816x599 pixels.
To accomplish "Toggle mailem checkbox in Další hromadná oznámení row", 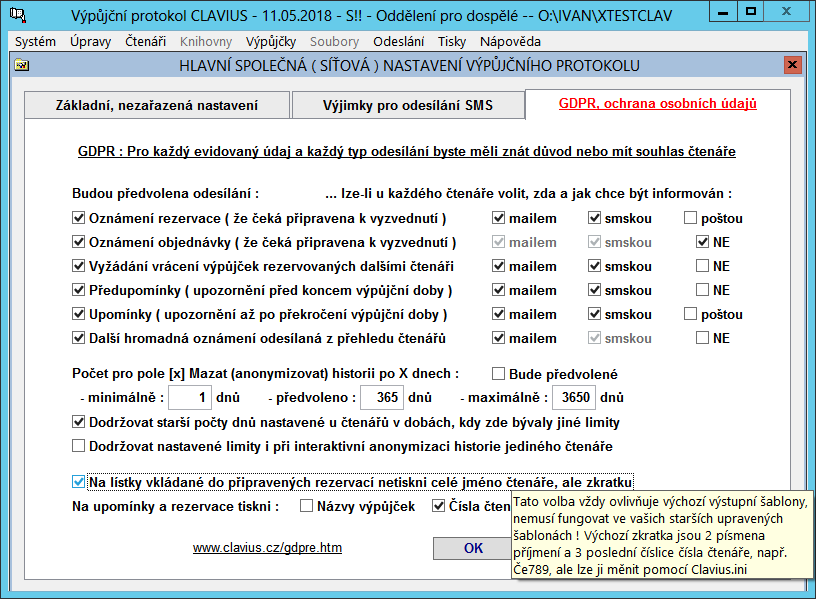I will click(x=499, y=338).
